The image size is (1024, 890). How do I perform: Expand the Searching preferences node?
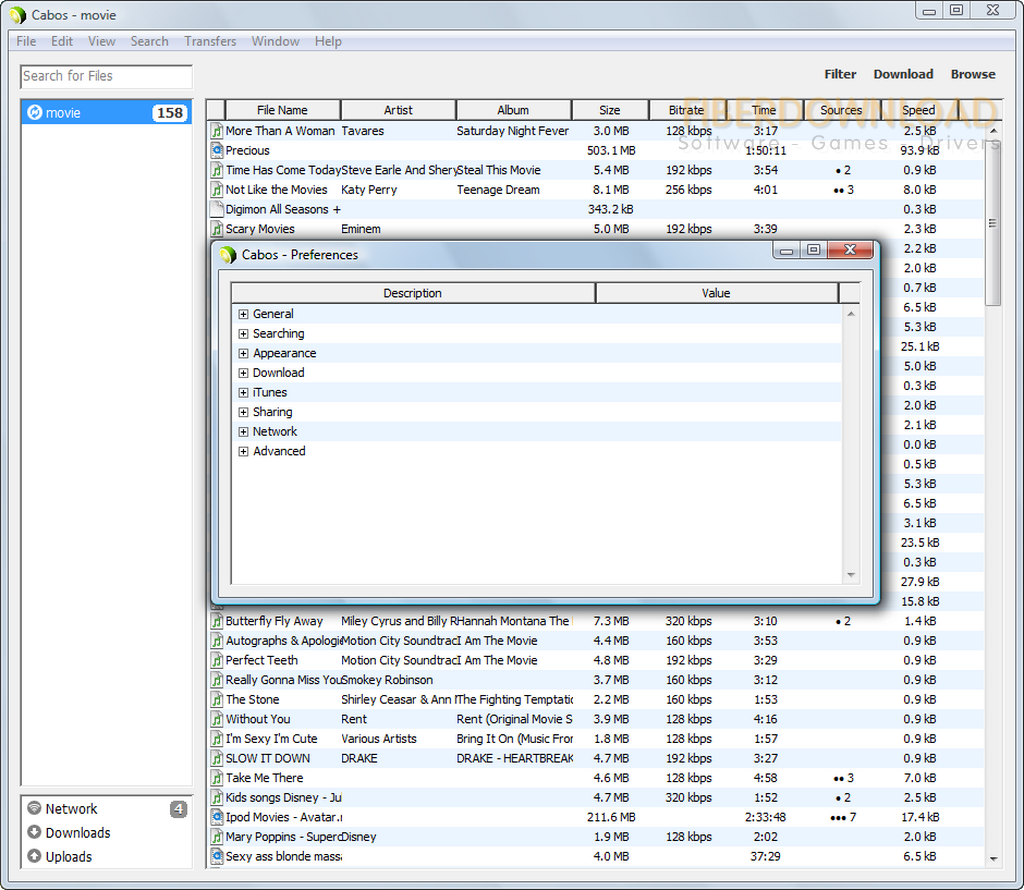243,334
